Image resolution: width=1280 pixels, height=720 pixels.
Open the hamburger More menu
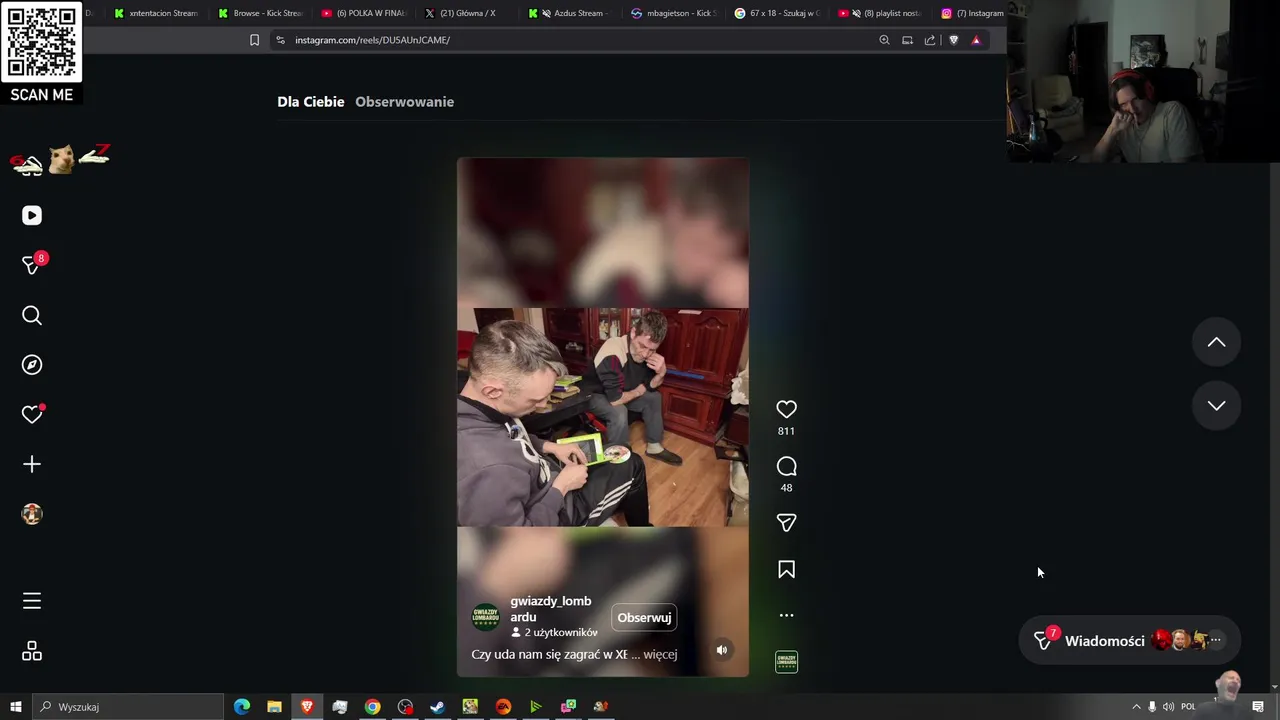[x=32, y=601]
